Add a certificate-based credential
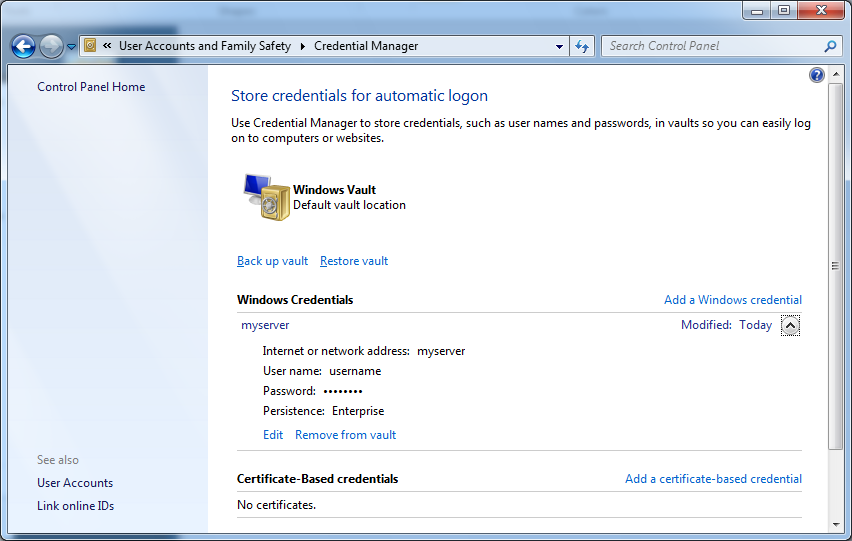The image size is (852, 541). click(713, 479)
